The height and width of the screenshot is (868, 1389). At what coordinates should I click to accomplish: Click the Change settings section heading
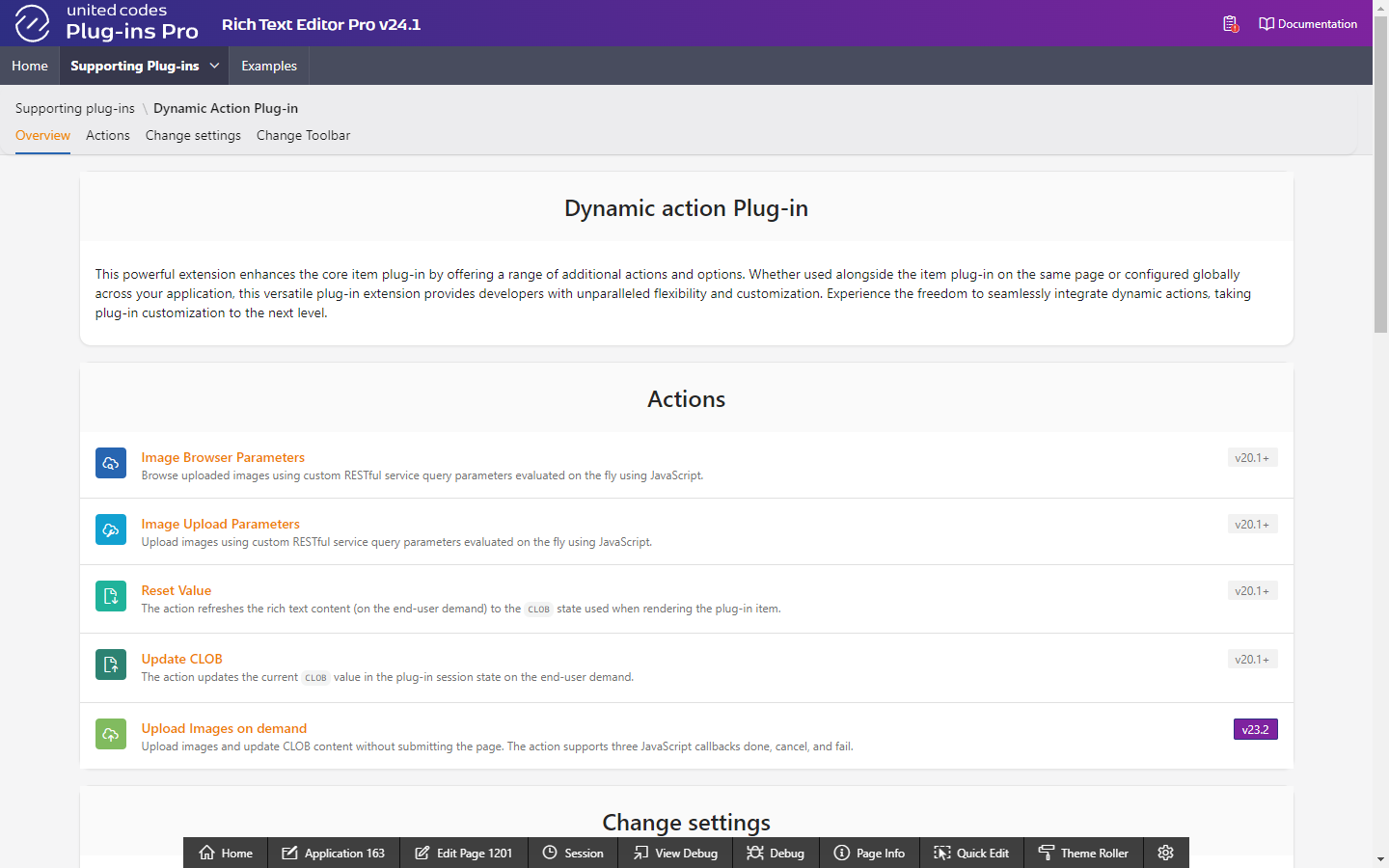[x=686, y=823]
